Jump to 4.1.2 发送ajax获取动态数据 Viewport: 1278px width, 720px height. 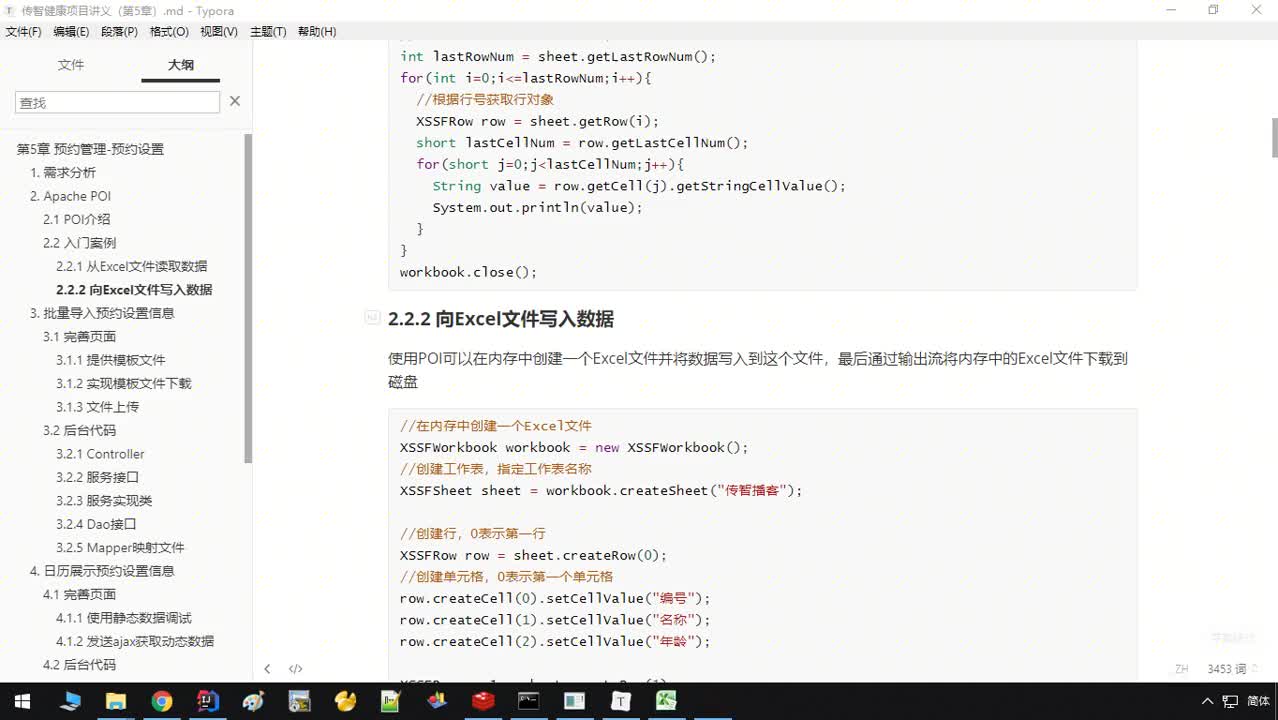point(134,641)
